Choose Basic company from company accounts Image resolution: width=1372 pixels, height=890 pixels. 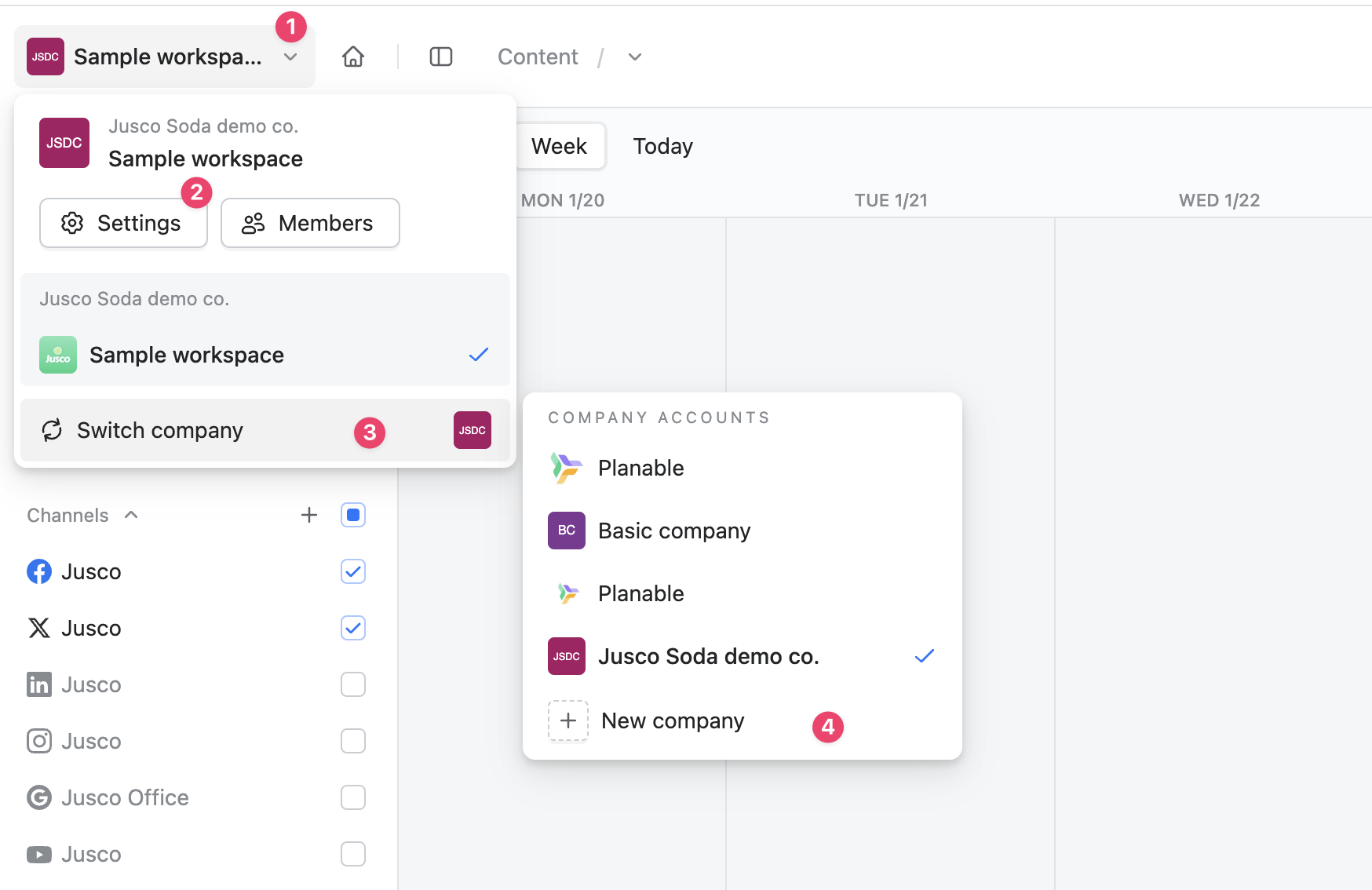pyautogui.click(x=673, y=531)
